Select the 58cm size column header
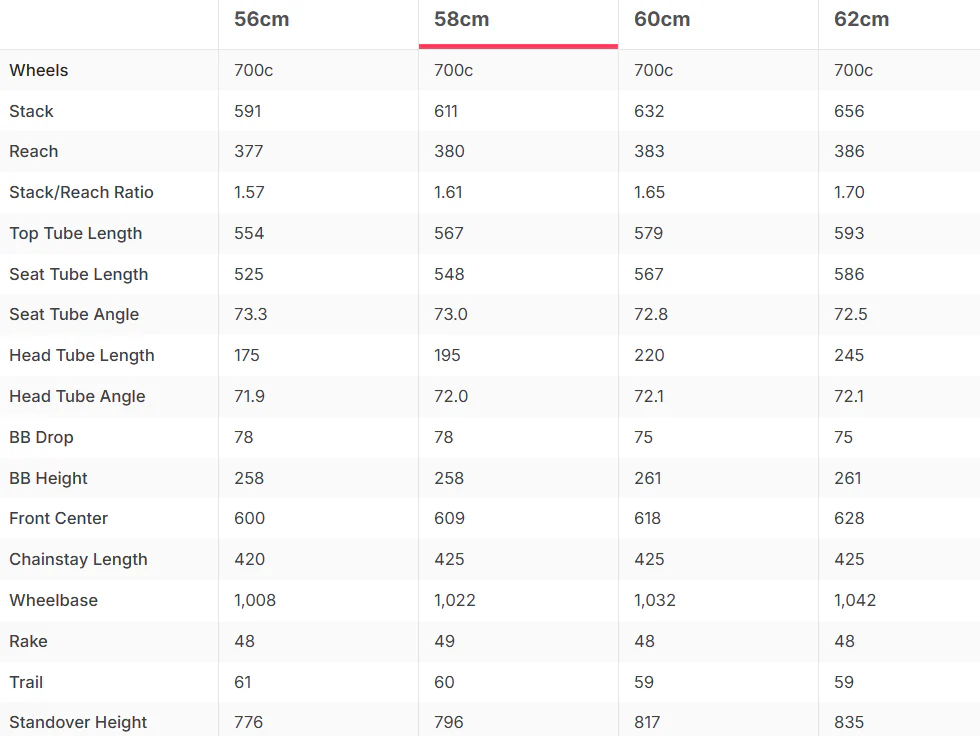 462,19
